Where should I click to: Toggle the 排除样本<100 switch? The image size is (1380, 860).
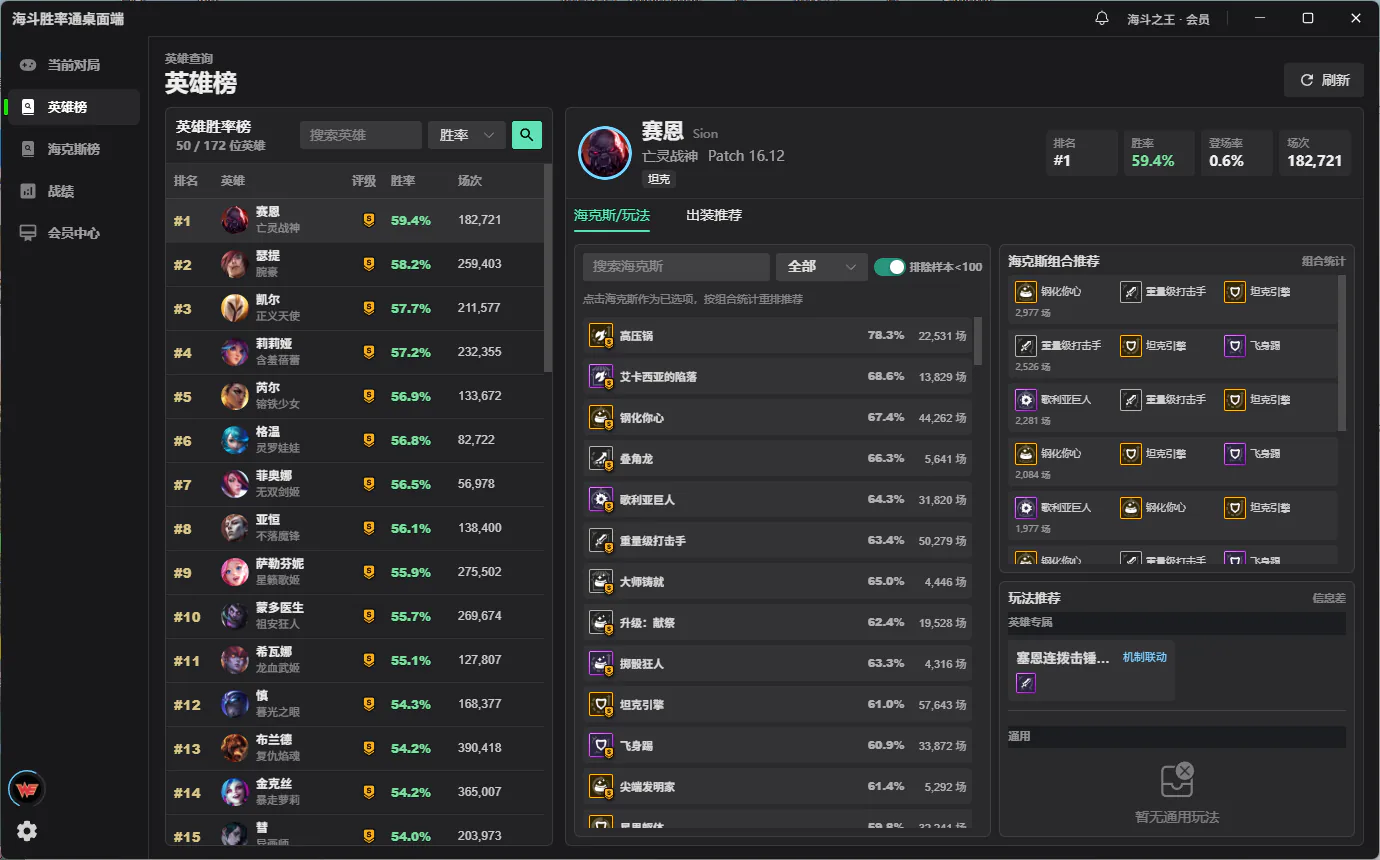click(x=890, y=267)
